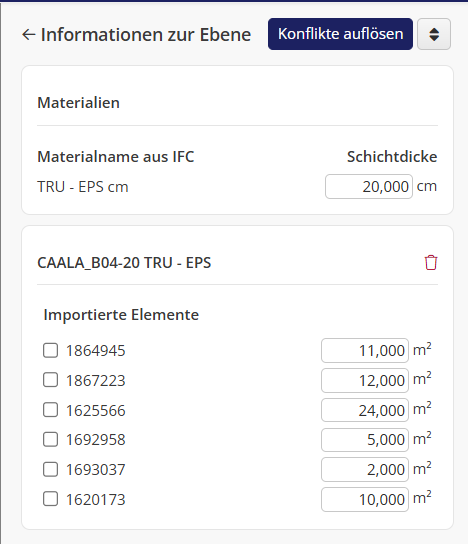
Task: Click the Konflikte auflösen button
Action: click(x=340, y=34)
